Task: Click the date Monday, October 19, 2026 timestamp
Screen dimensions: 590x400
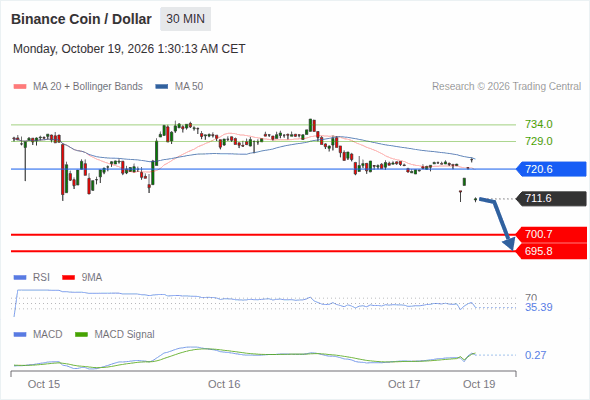Action: [129, 49]
